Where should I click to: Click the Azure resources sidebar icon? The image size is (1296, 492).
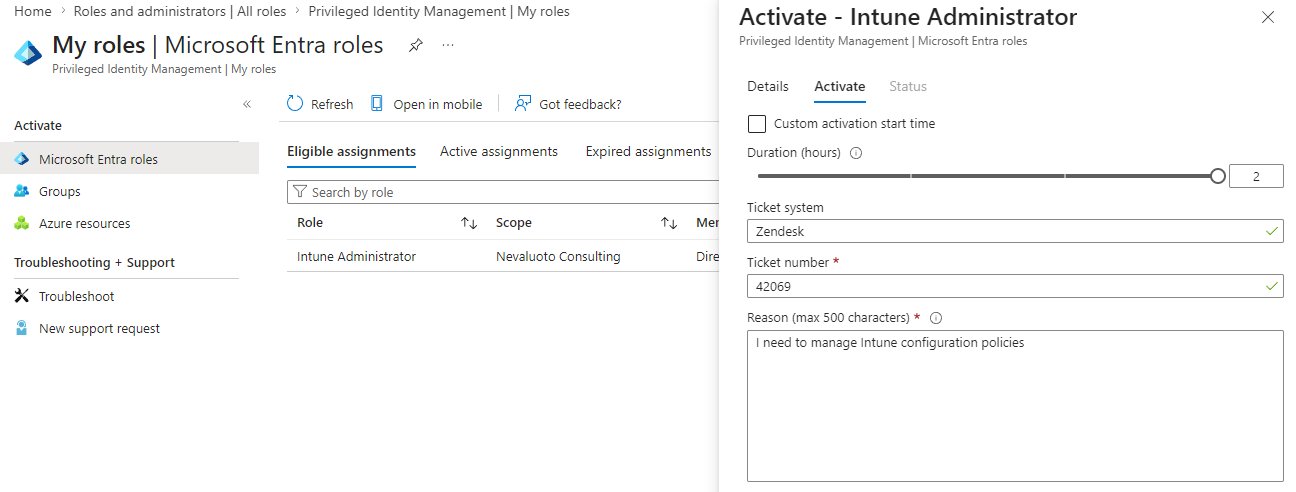point(22,223)
